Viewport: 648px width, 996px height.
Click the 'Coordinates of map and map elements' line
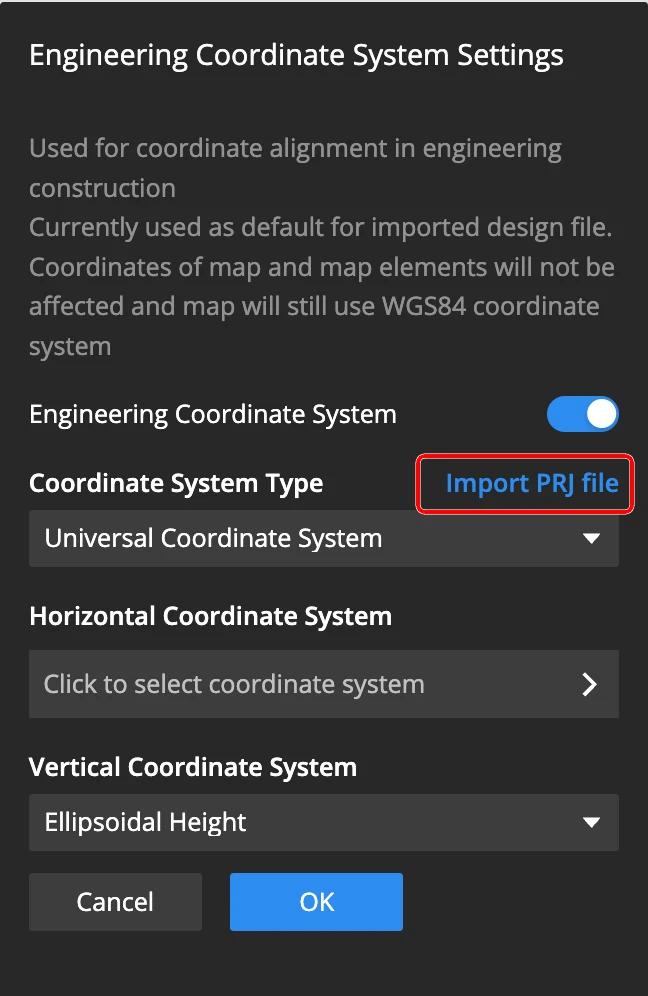(321, 268)
